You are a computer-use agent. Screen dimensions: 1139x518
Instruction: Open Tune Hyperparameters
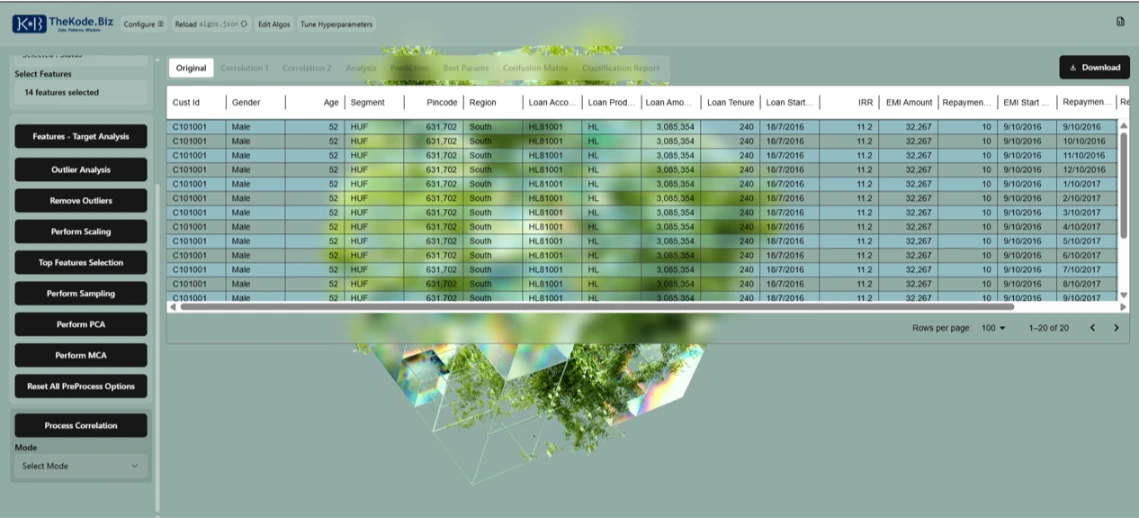[x=337, y=24]
